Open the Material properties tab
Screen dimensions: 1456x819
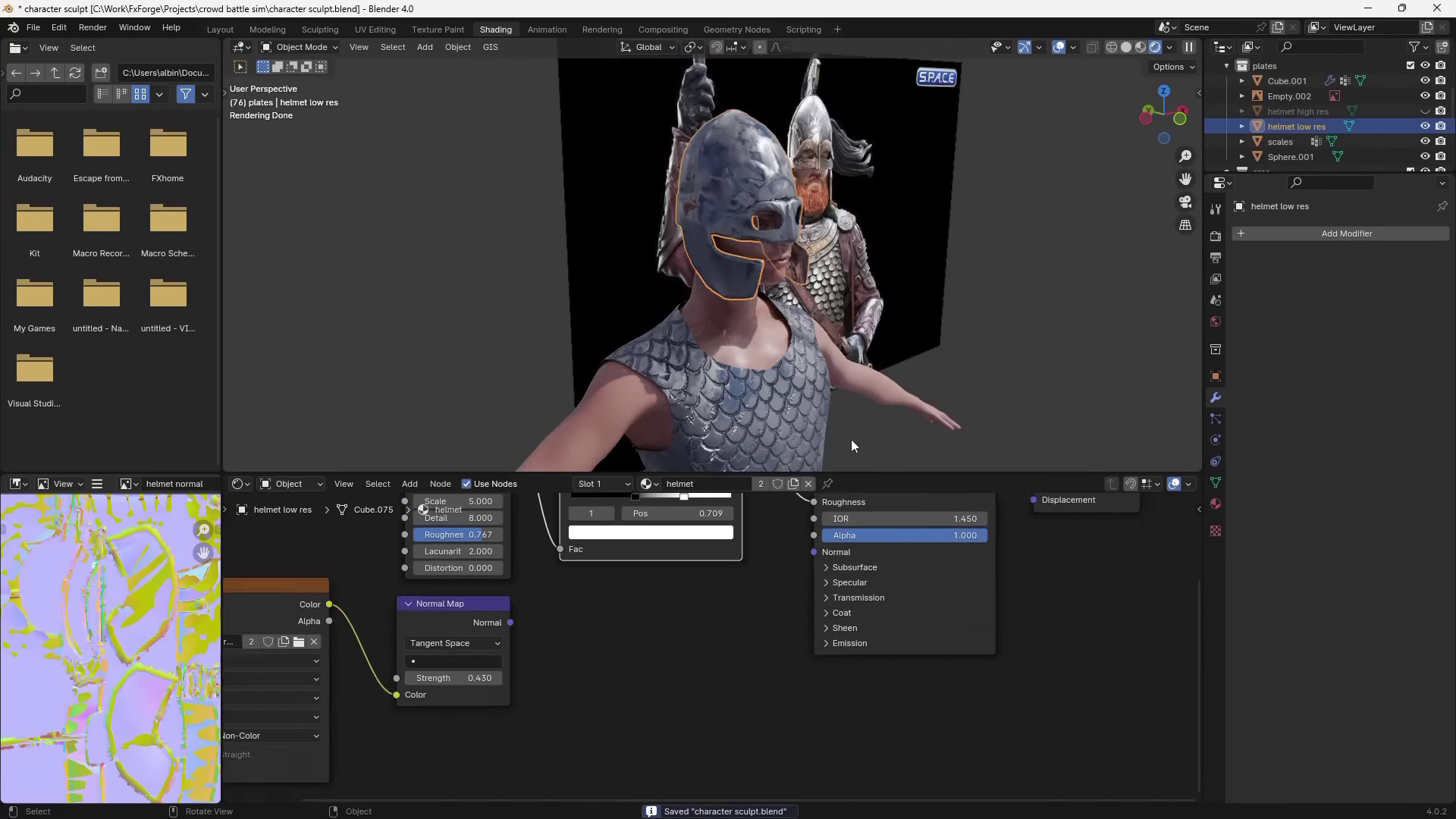tap(1216, 504)
